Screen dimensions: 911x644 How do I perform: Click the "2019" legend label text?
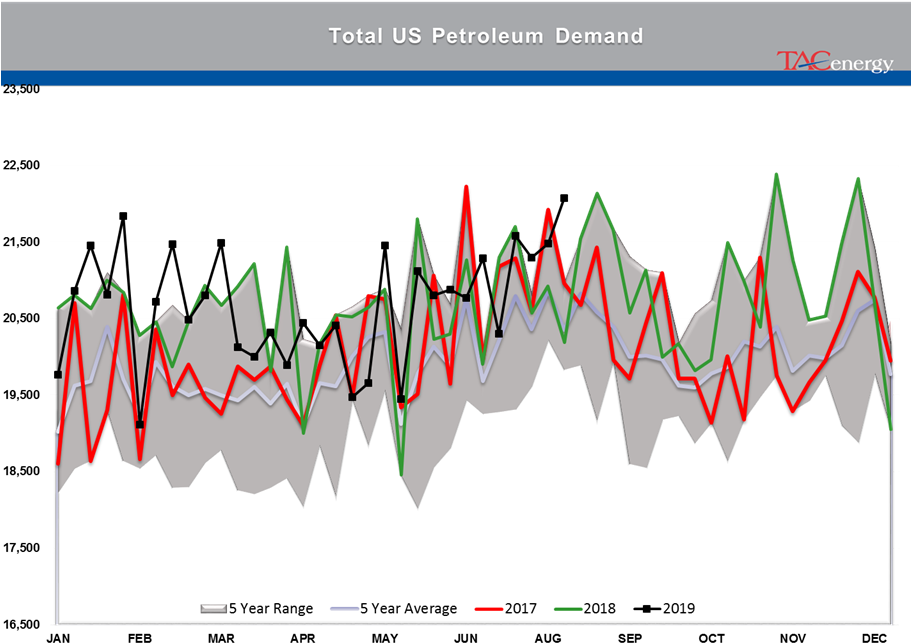[678, 608]
